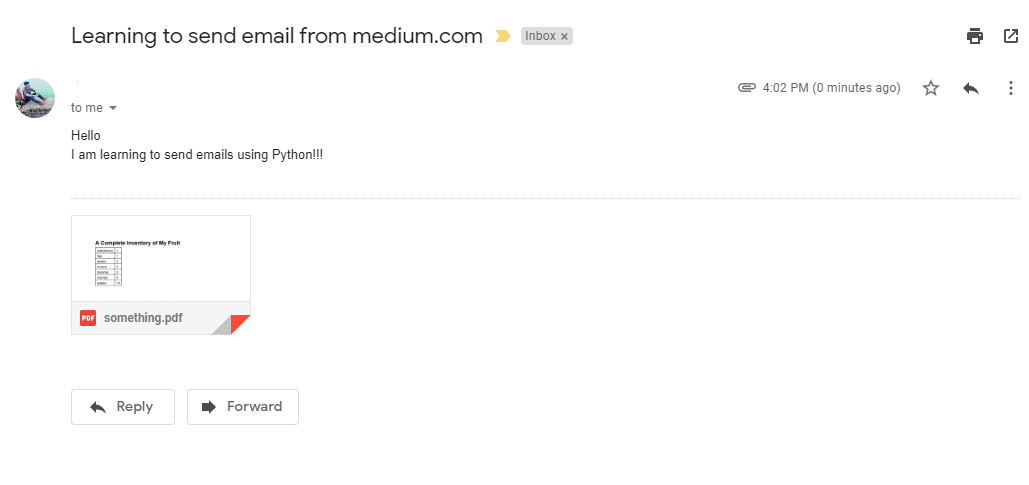The width and height of the screenshot is (1029, 485).
Task: Open the email in a new window
Action: (1011, 36)
